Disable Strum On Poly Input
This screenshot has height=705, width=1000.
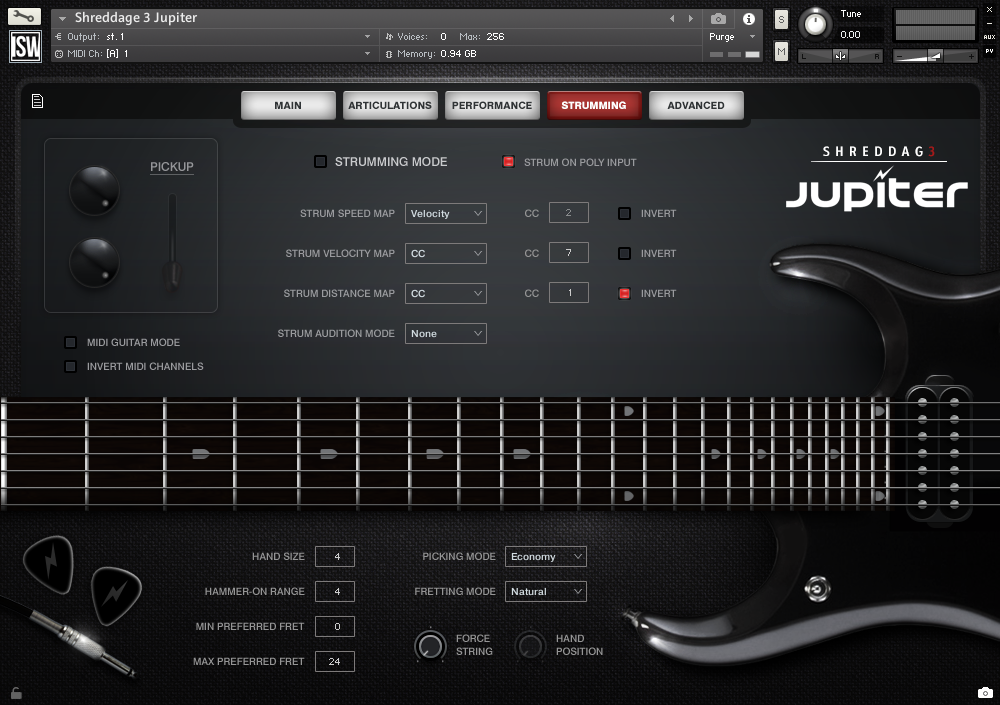[510, 161]
